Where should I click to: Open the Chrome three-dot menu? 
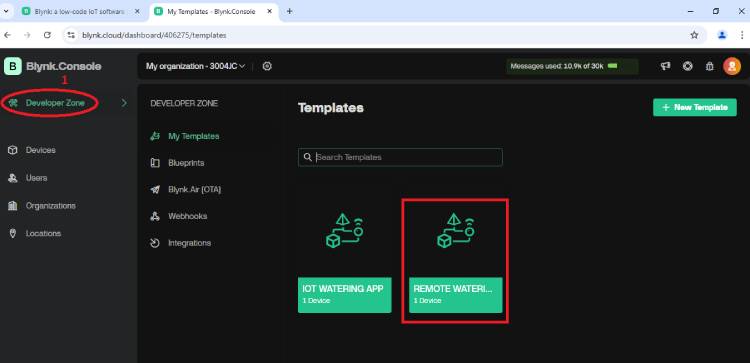743,35
